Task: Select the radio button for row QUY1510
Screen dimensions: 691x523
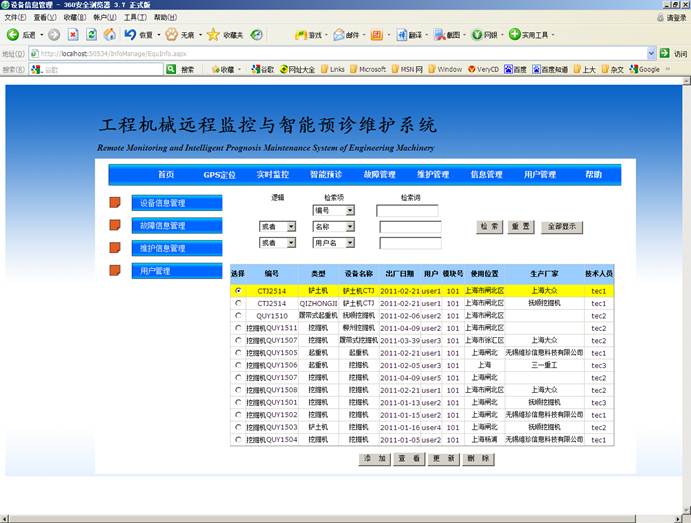Action: click(238, 315)
